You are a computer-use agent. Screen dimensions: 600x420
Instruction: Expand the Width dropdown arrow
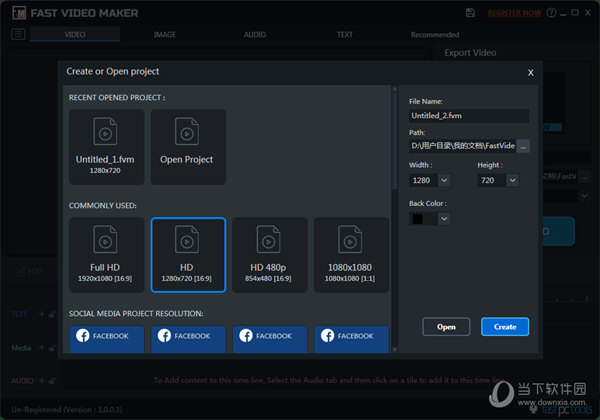[x=444, y=180]
